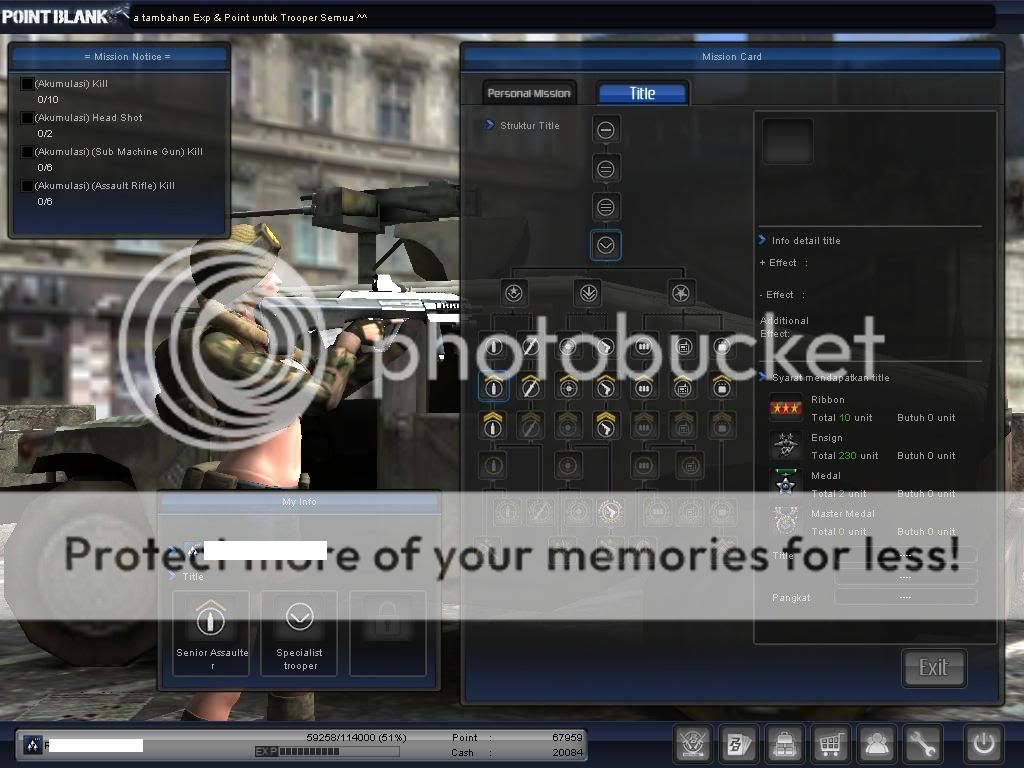This screenshot has width=1024, height=768.
Task: Click the power button in bottom bar
Action: click(x=984, y=743)
